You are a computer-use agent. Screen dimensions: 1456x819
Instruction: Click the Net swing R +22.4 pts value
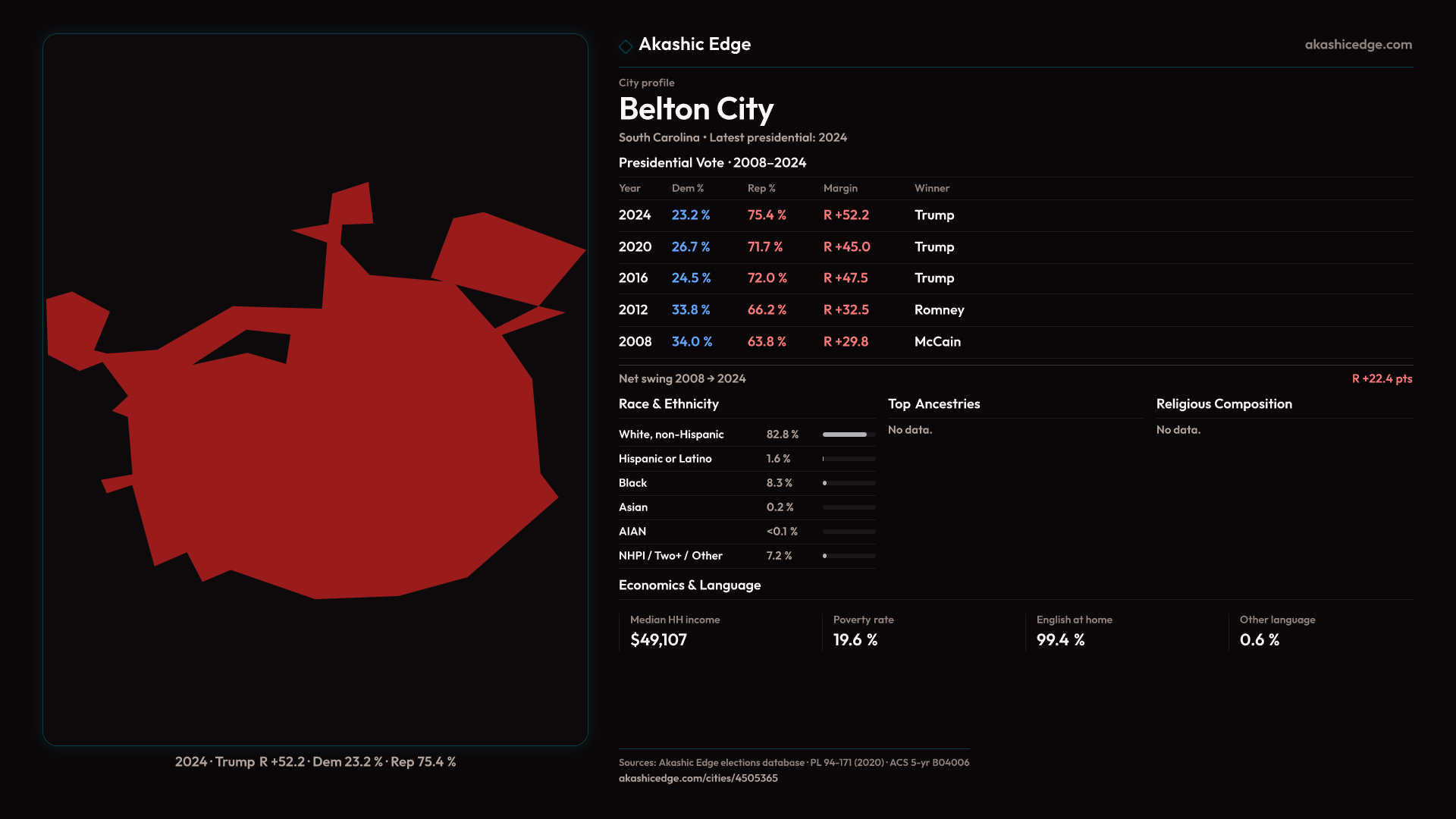[1381, 378]
